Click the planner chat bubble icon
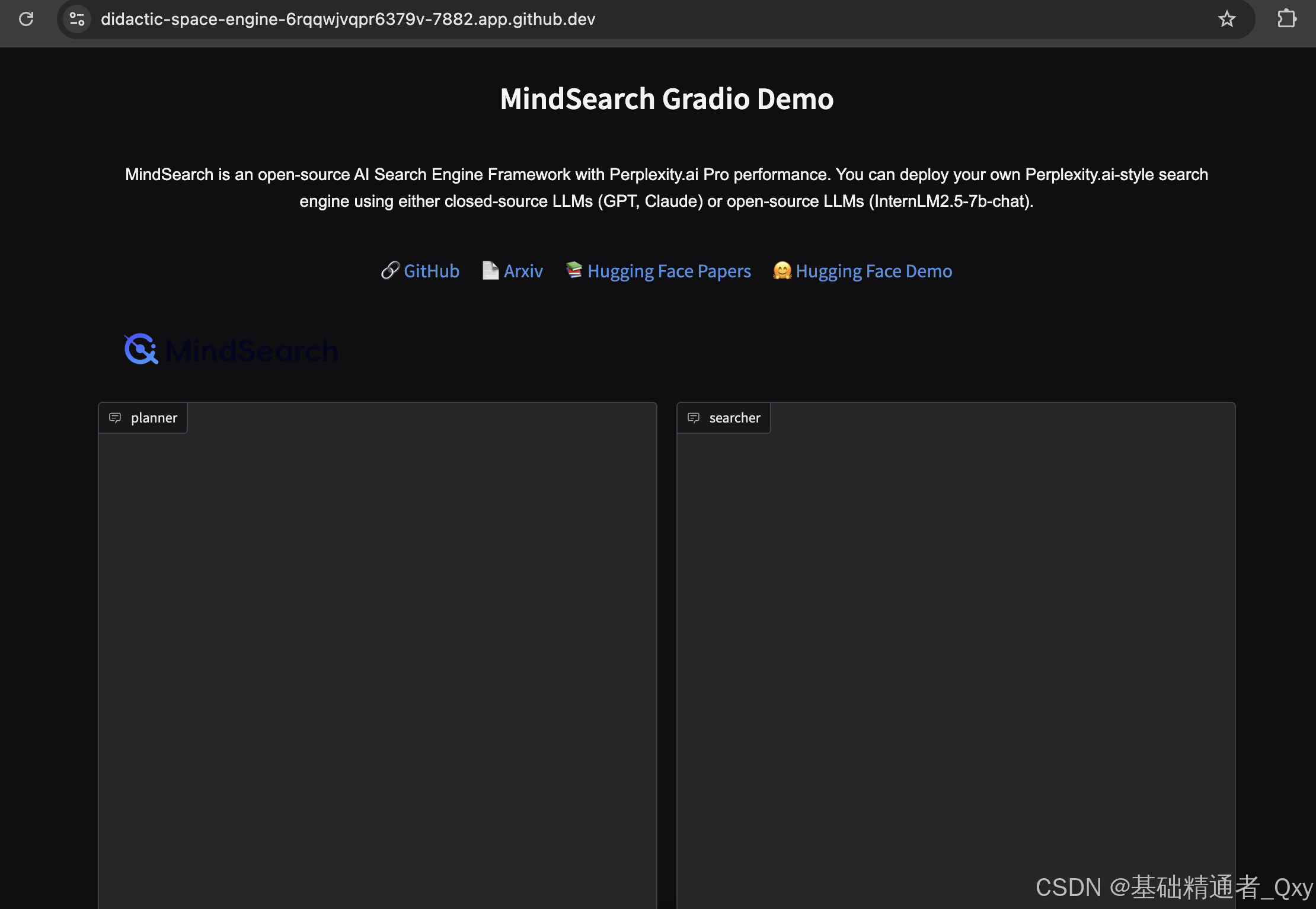Viewport: 1316px width, 909px height. coord(115,418)
